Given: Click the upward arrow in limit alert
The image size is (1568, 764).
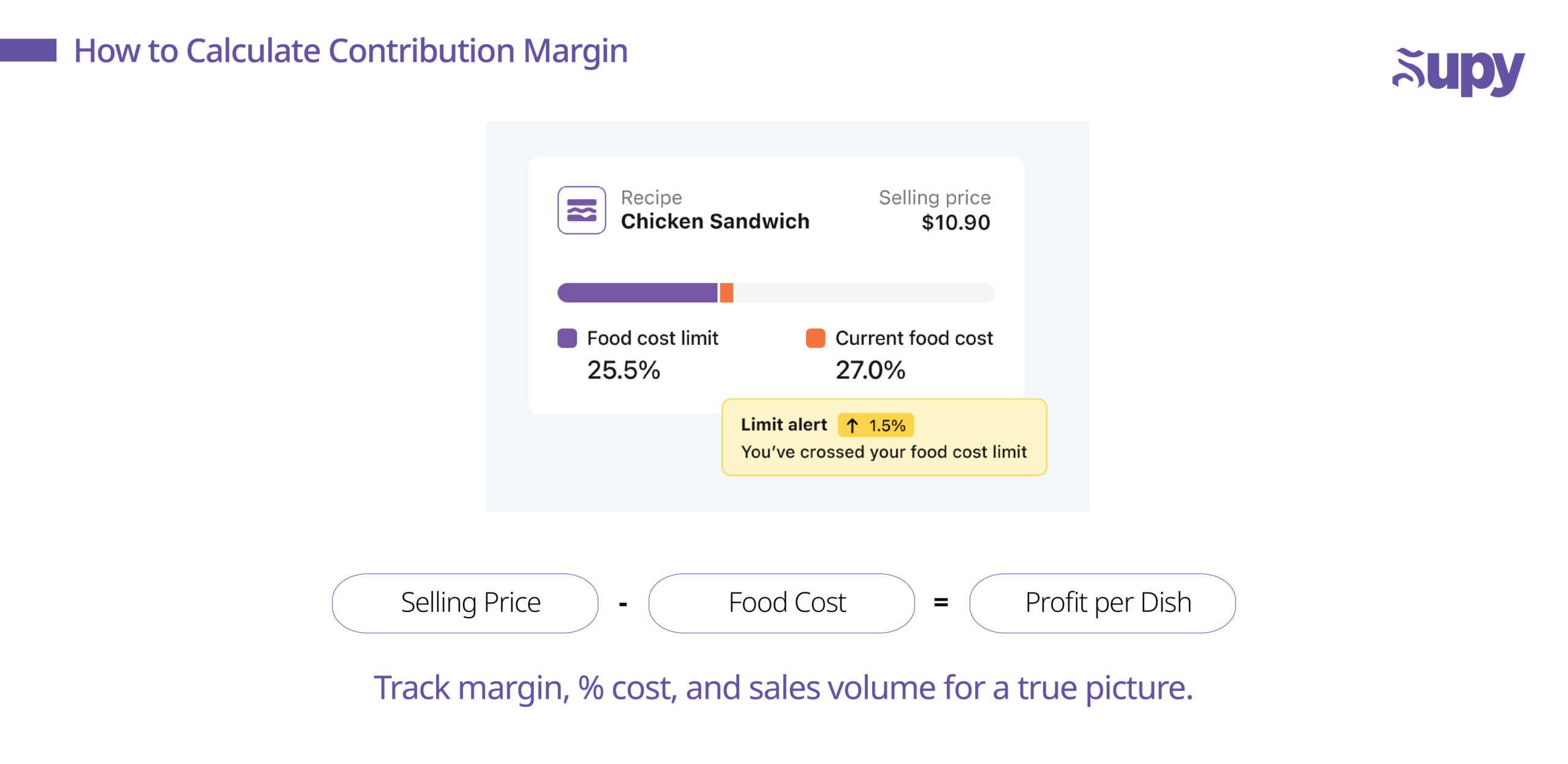Looking at the screenshot, I should point(852,425).
